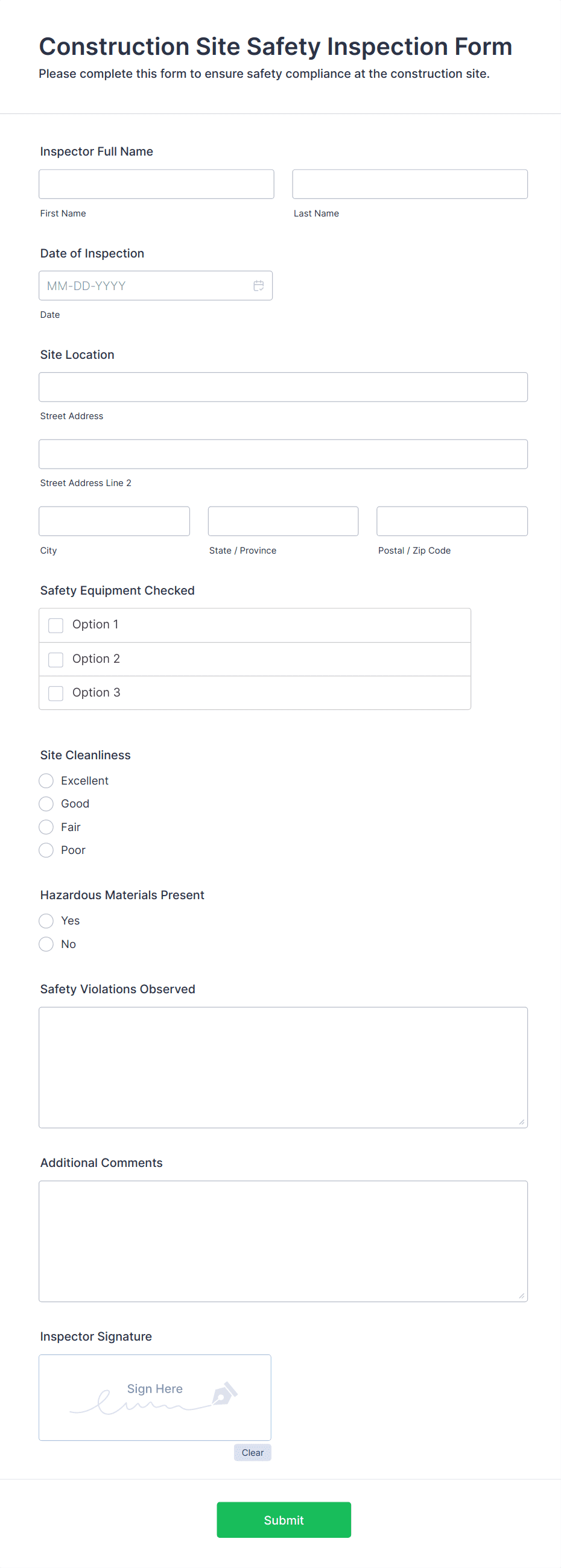
Task: Click the Street Address field under Site Location
Action: coord(283,387)
